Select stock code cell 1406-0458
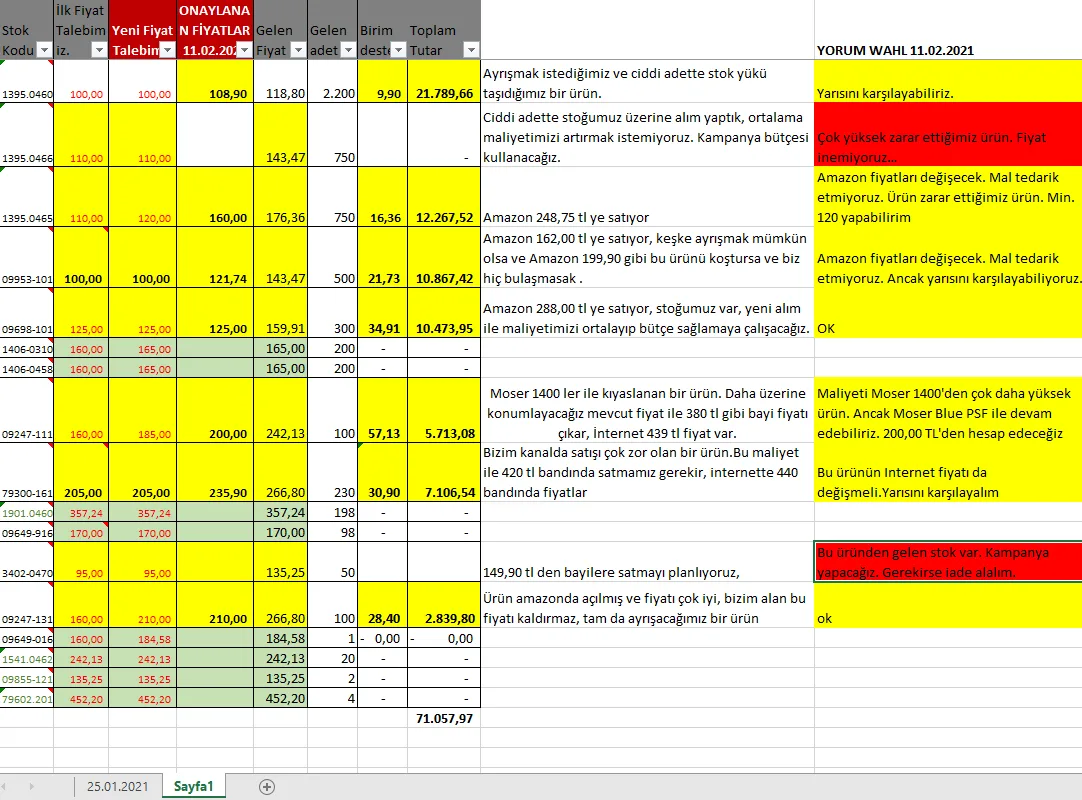1082x800 pixels. tap(27, 369)
